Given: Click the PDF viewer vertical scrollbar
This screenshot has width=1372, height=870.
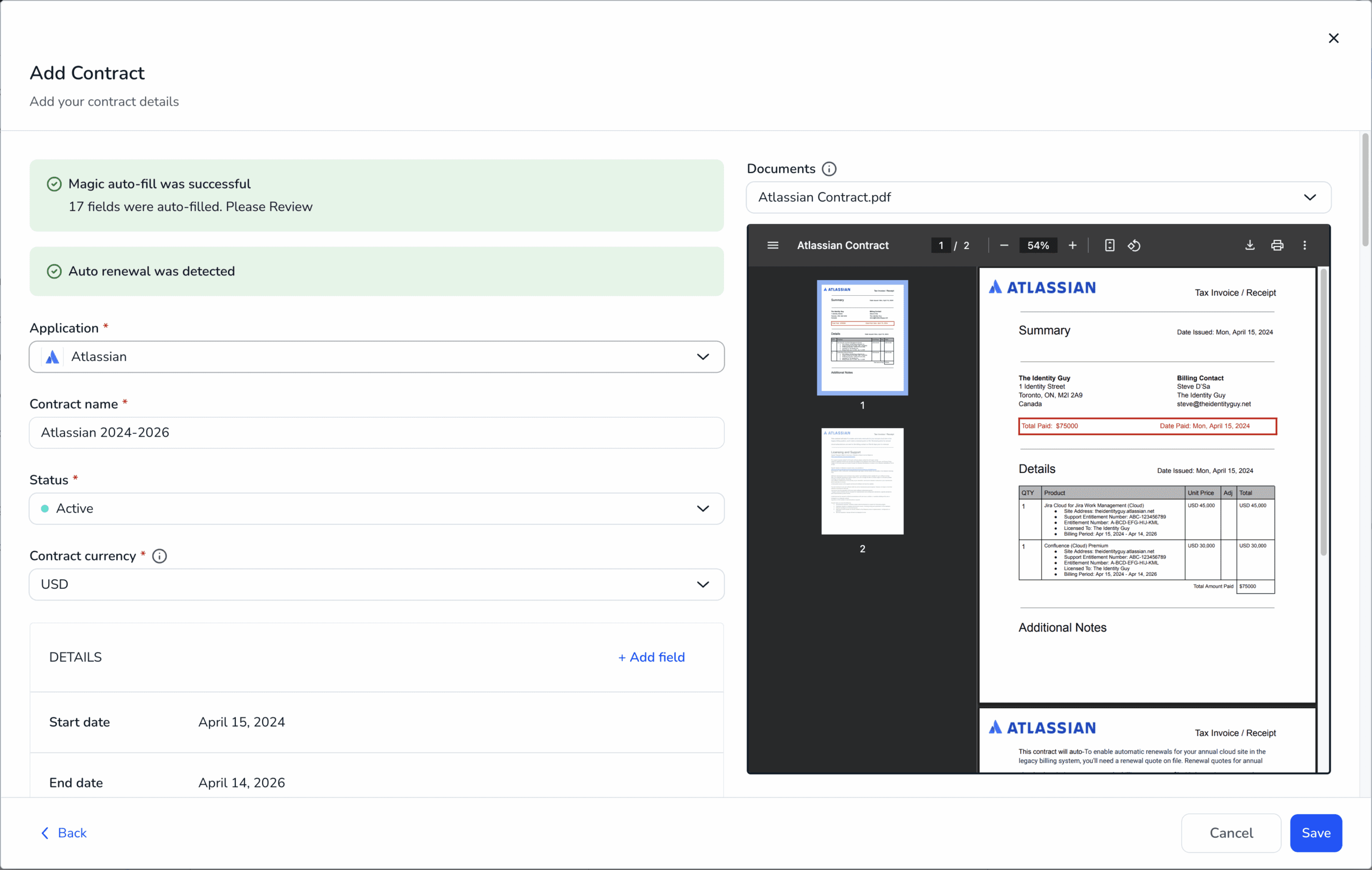Looking at the screenshot, I should 1323,413.
